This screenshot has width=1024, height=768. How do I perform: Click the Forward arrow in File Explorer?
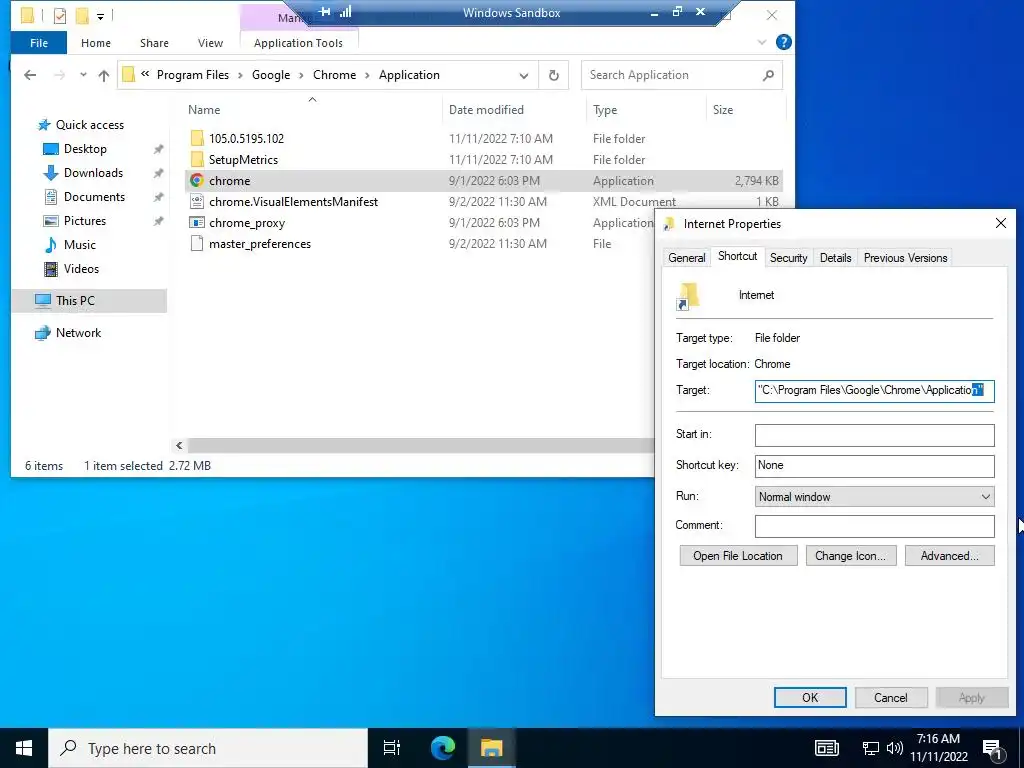click(59, 75)
